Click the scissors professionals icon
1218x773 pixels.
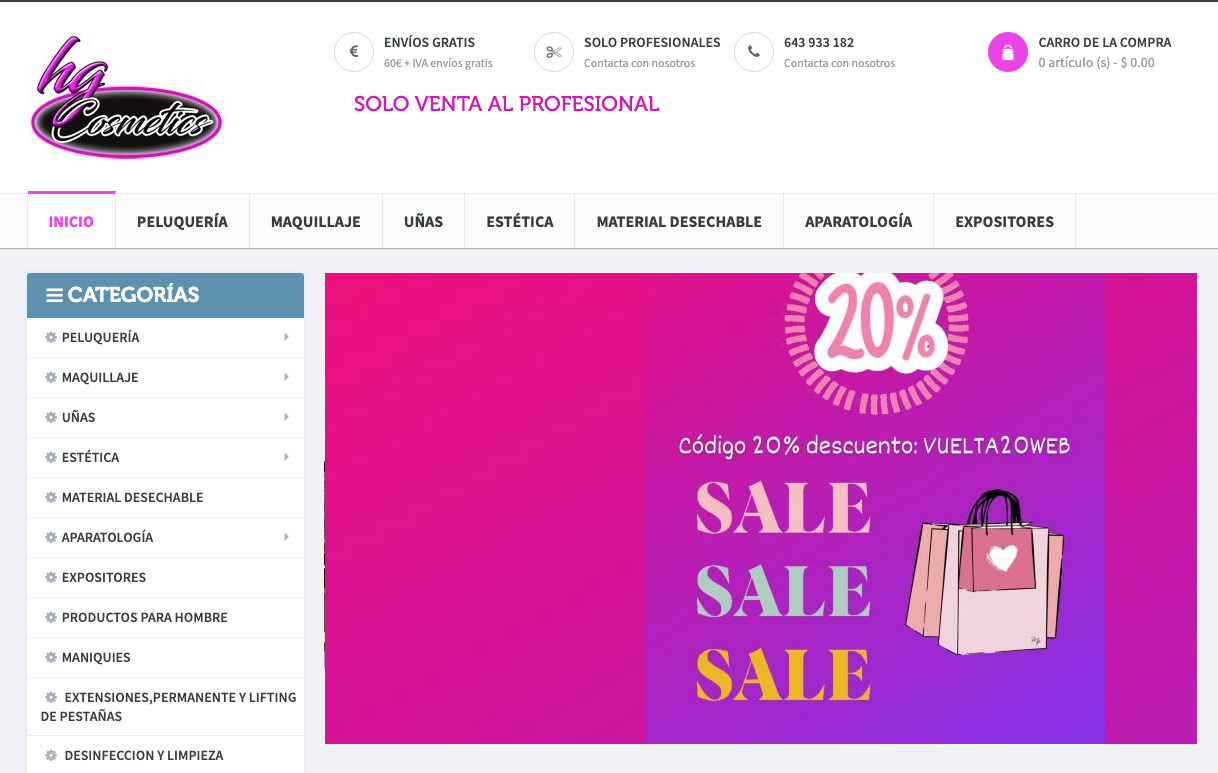point(554,52)
